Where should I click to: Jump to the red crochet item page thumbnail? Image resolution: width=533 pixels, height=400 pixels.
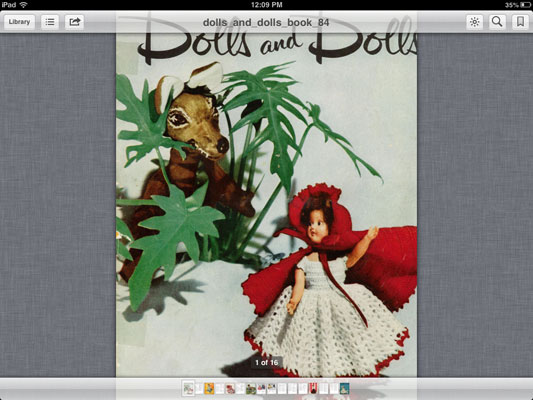coord(230,388)
